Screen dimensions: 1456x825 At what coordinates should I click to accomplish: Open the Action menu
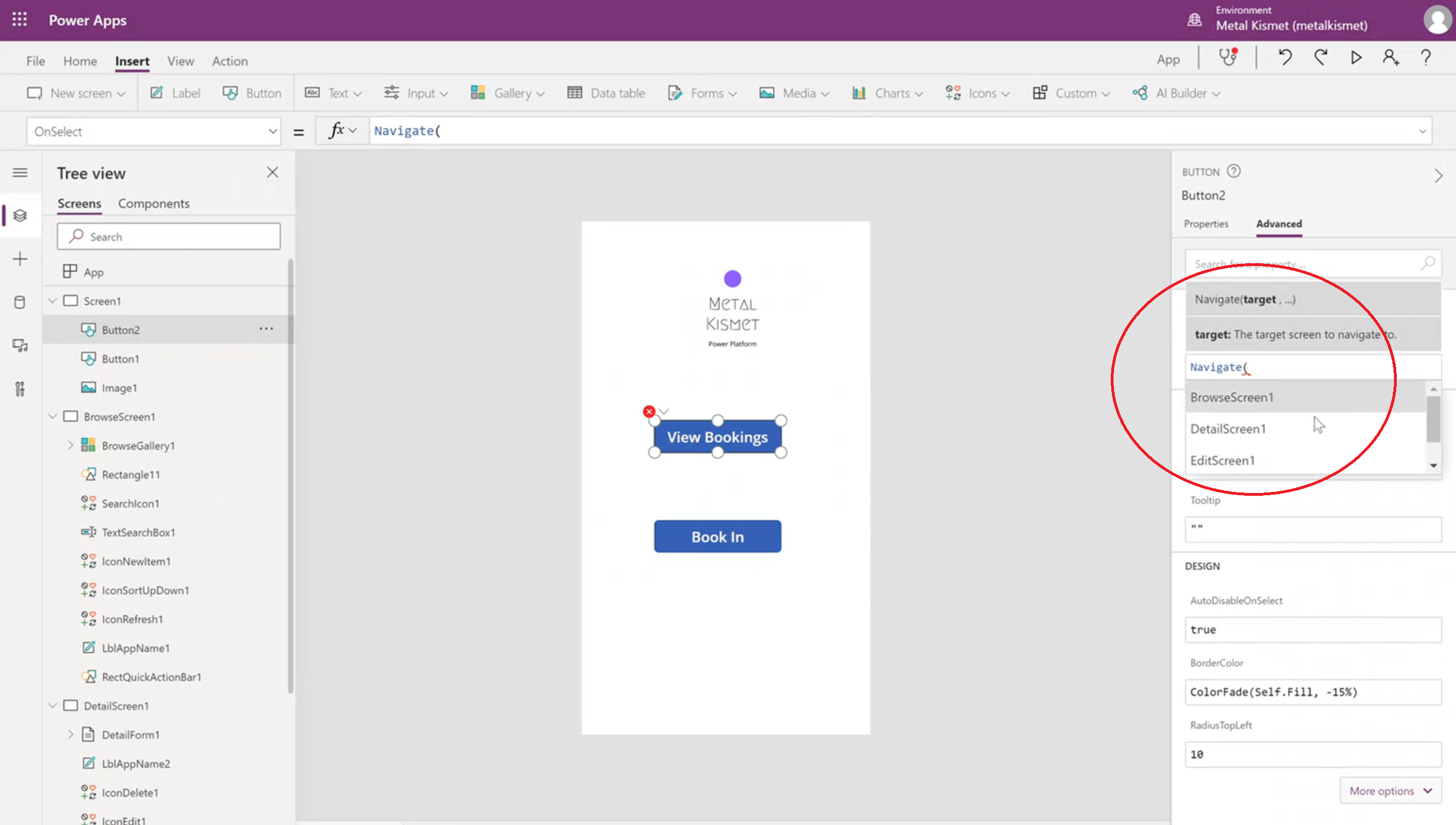230,60
